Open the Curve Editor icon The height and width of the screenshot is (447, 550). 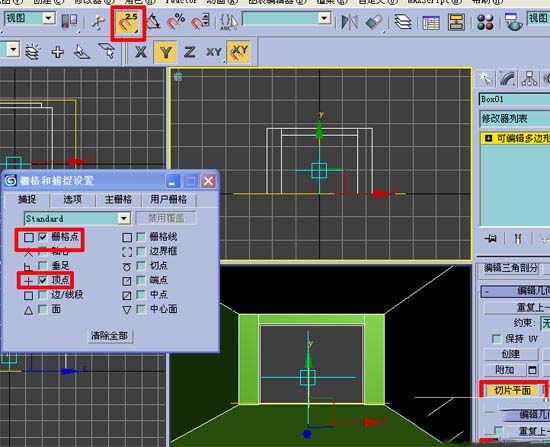(431, 23)
